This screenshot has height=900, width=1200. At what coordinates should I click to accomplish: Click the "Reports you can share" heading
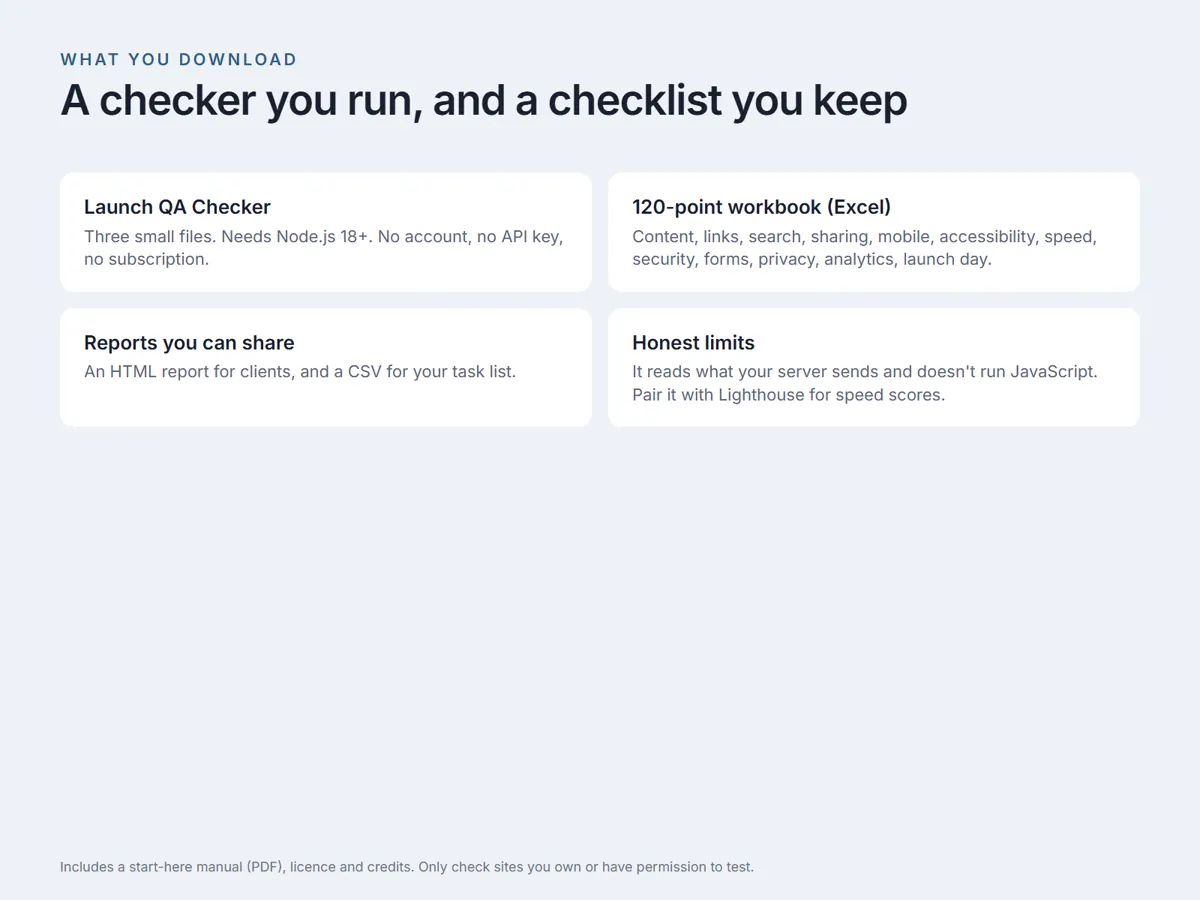coord(189,343)
